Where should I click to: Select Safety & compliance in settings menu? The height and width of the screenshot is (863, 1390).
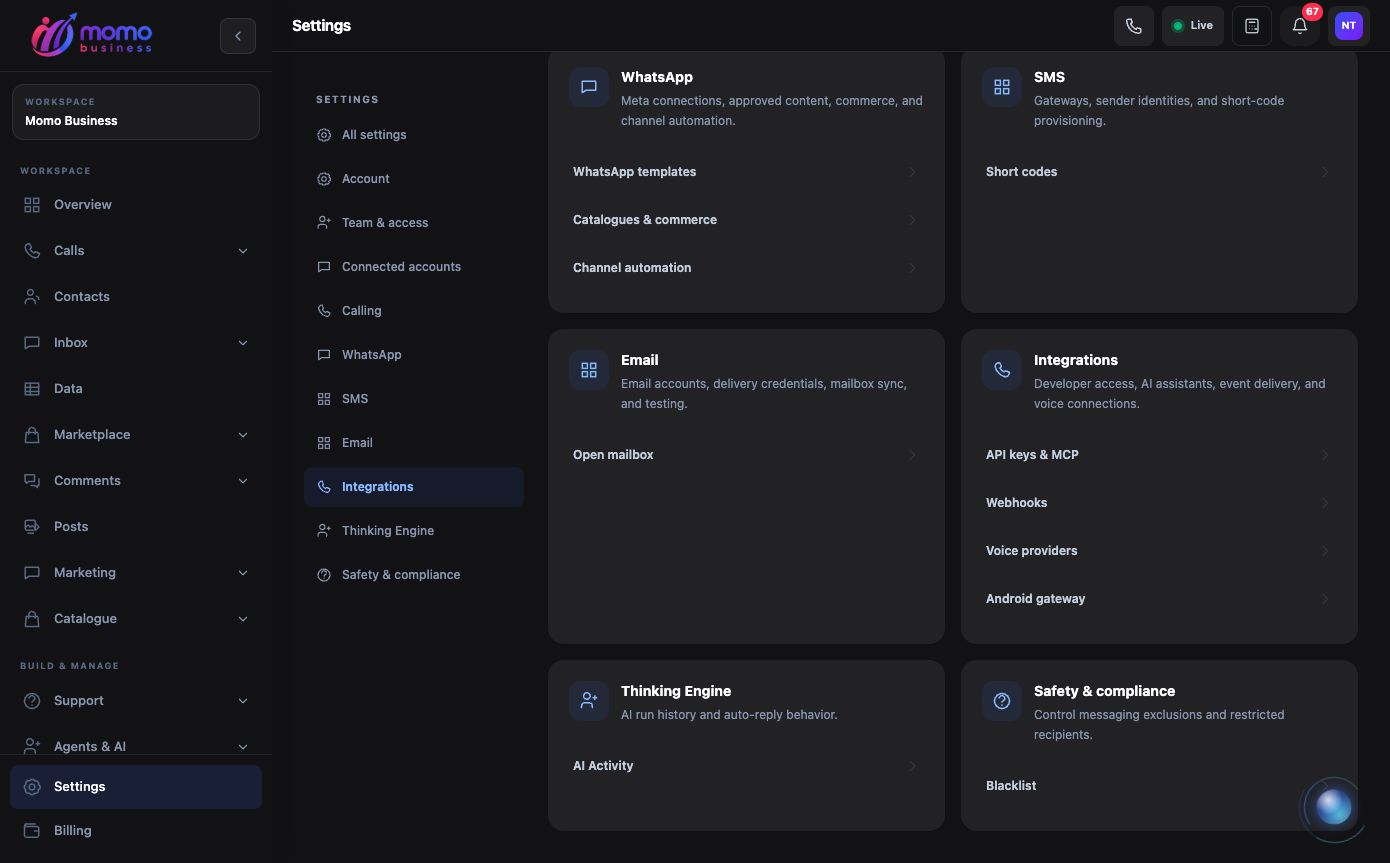[414, 575]
